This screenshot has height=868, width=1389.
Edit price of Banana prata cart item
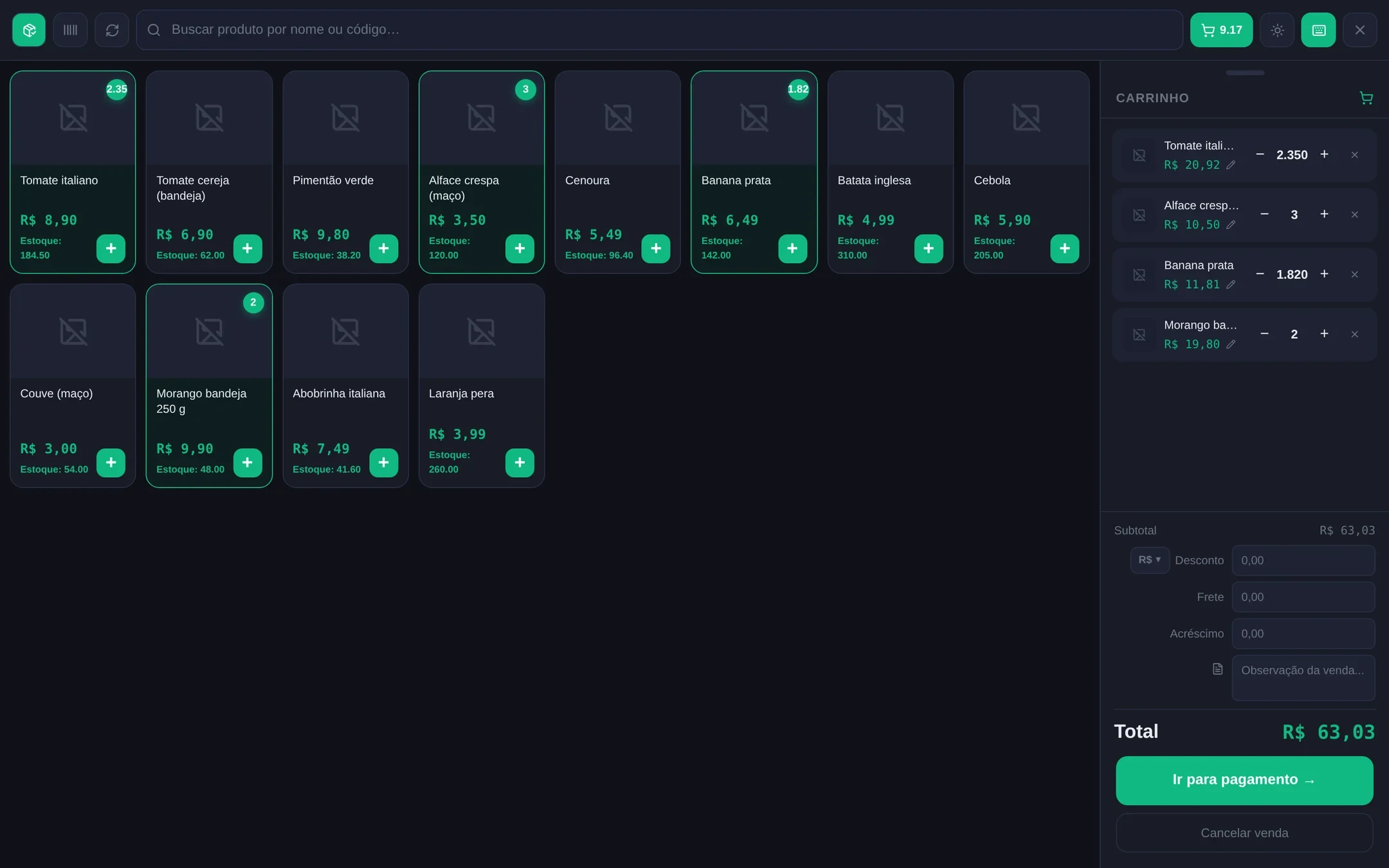coord(1231,285)
